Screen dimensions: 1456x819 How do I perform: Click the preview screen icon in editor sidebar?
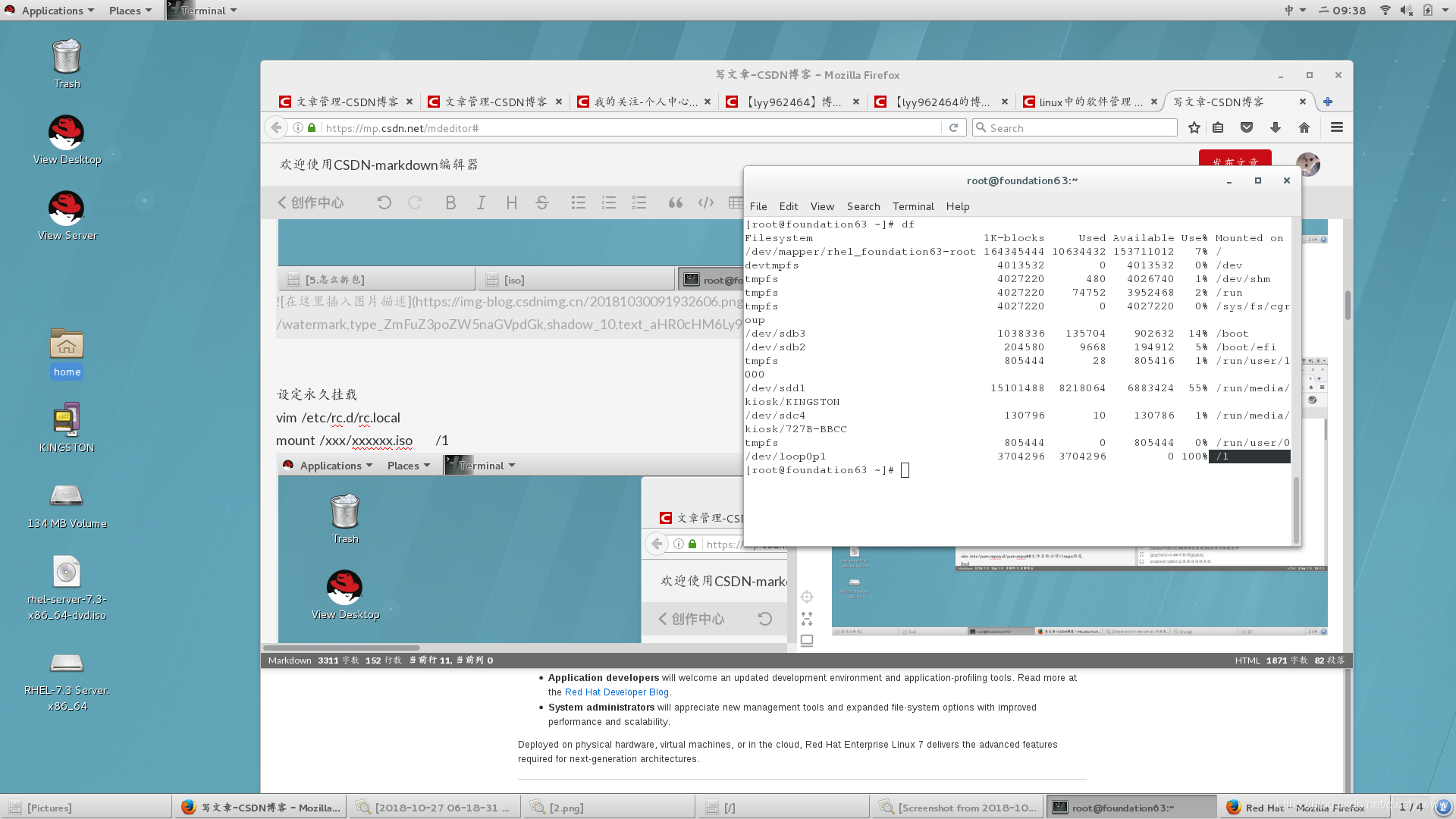pyautogui.click(x=807, y=641)
